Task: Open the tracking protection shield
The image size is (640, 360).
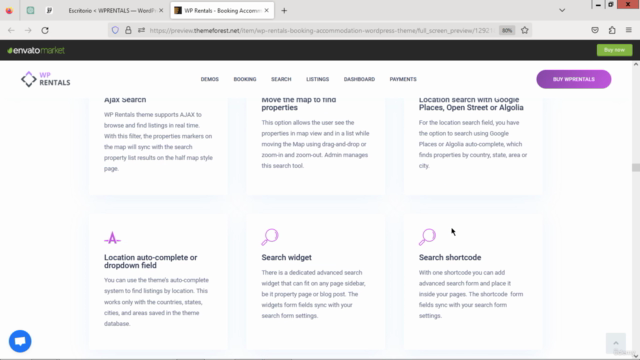Action: point(115,30)
